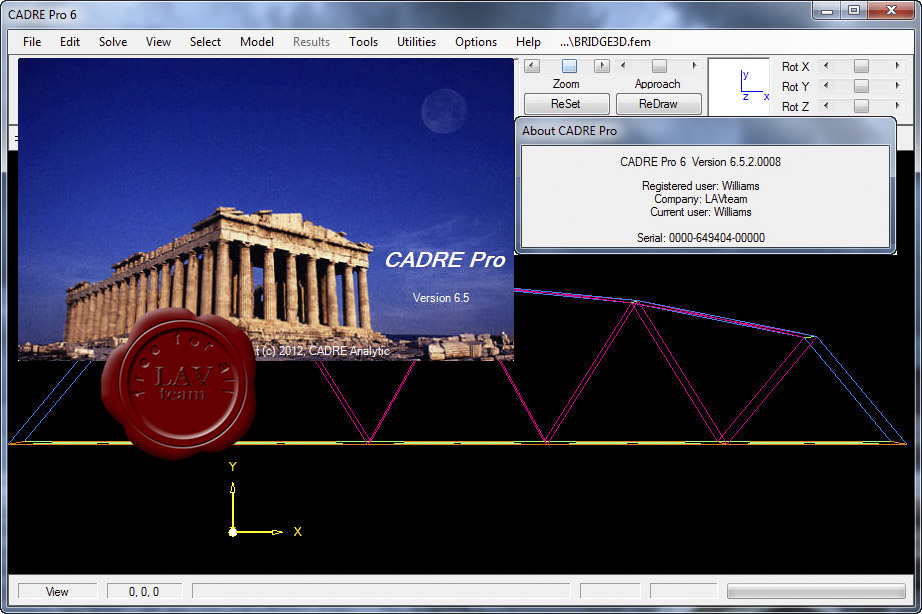
Task: Click the Zoom slider left arrow
Action: point(532,66)
